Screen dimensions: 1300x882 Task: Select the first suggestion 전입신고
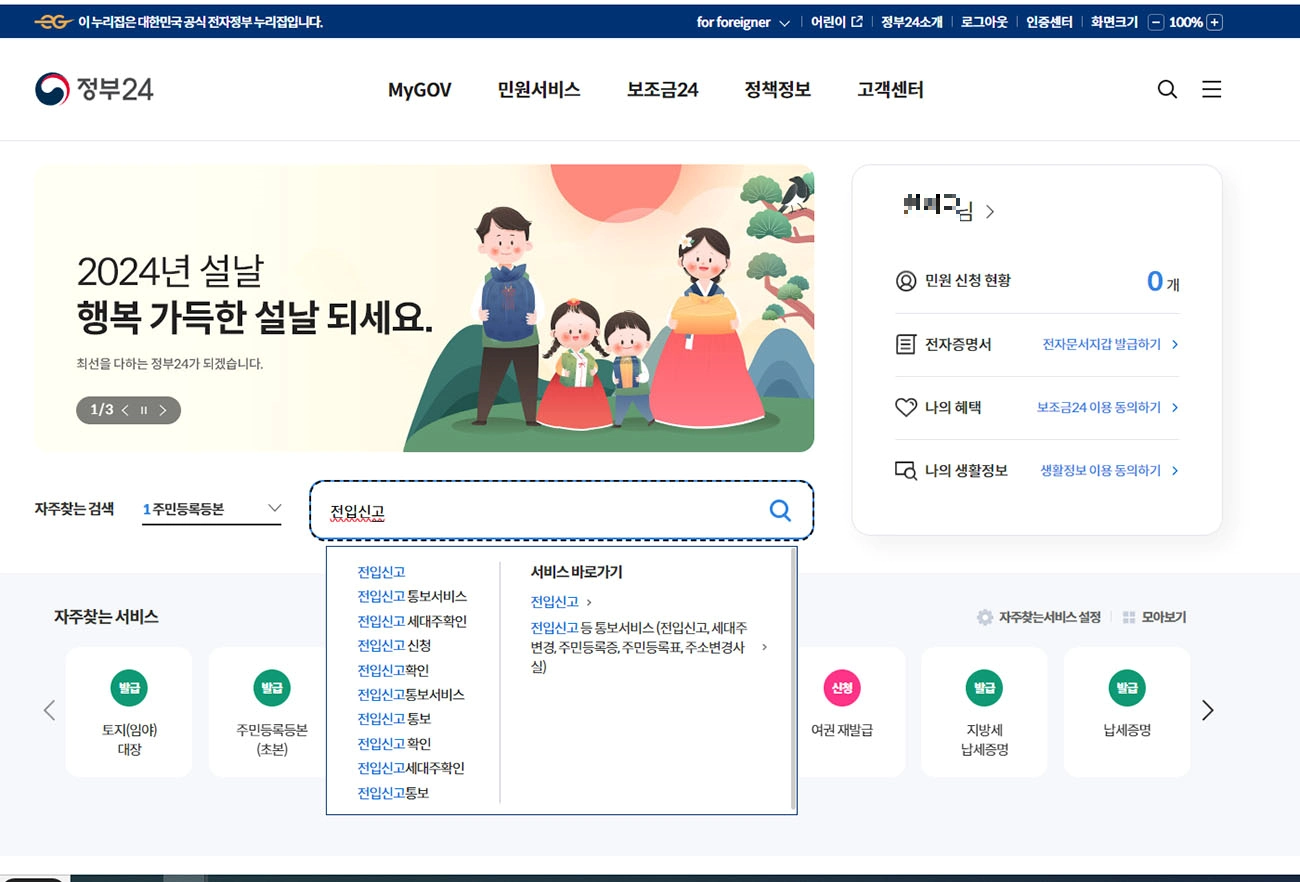(381, 572)
